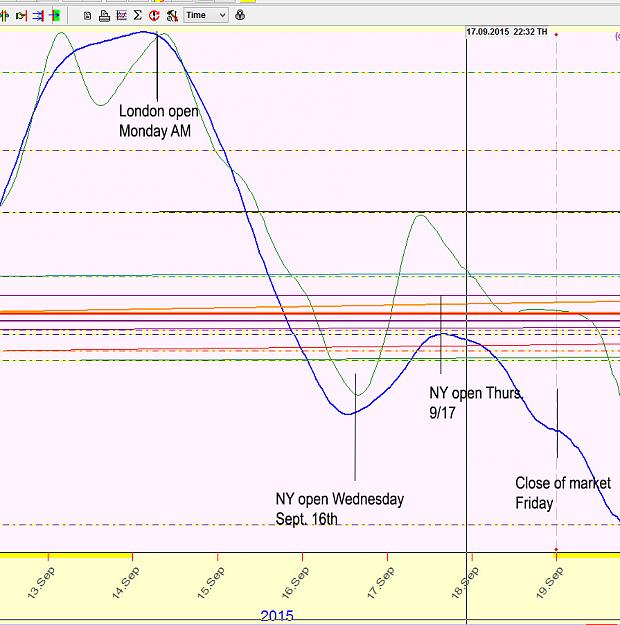This screenshot has width=620, height=625.
Task: Click the 19.Sep date axis label
Action: tap(550, 583)
